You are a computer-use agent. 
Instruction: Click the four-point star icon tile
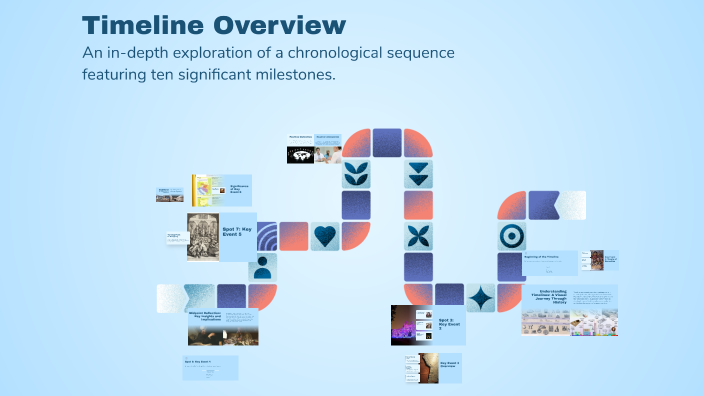point(480,298)
